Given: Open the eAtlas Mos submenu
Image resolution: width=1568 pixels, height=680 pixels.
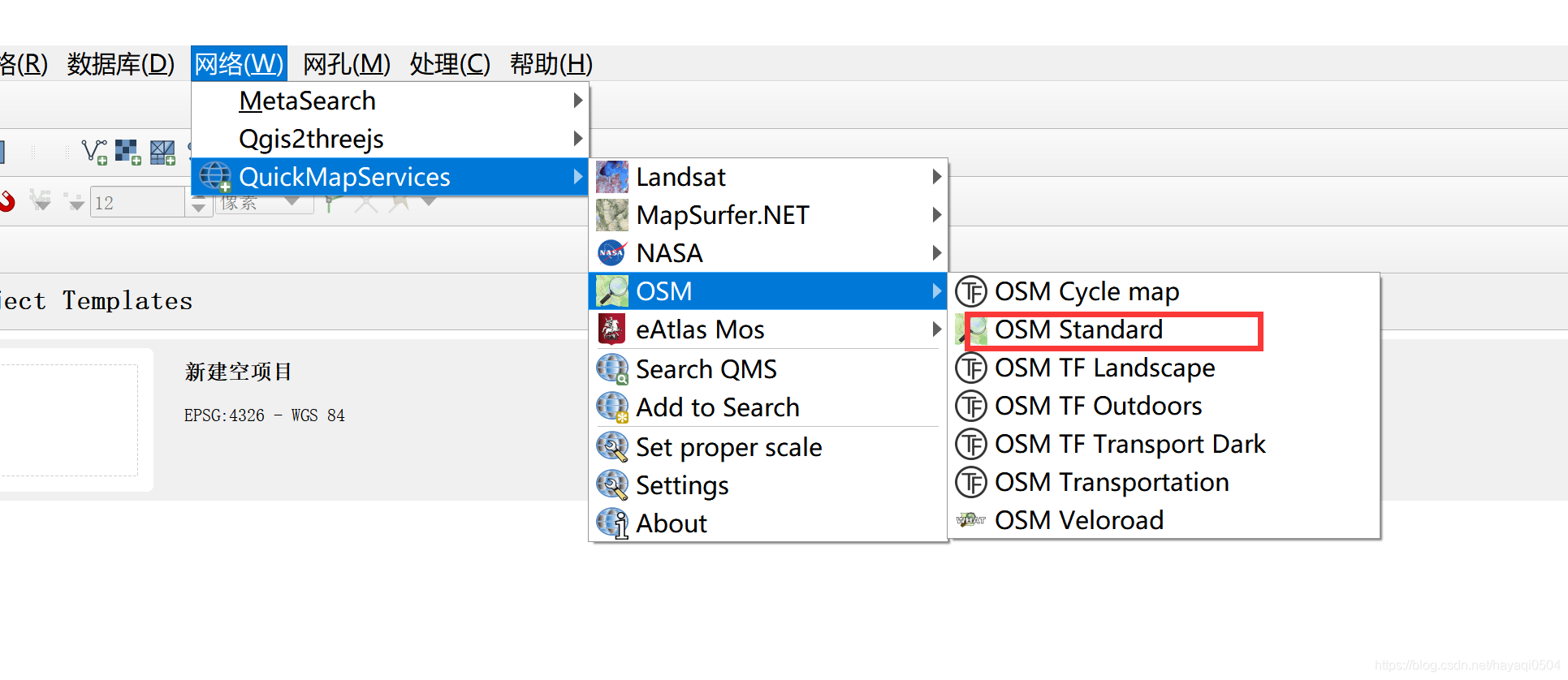Looking at the screenshot, I should 768,329.
